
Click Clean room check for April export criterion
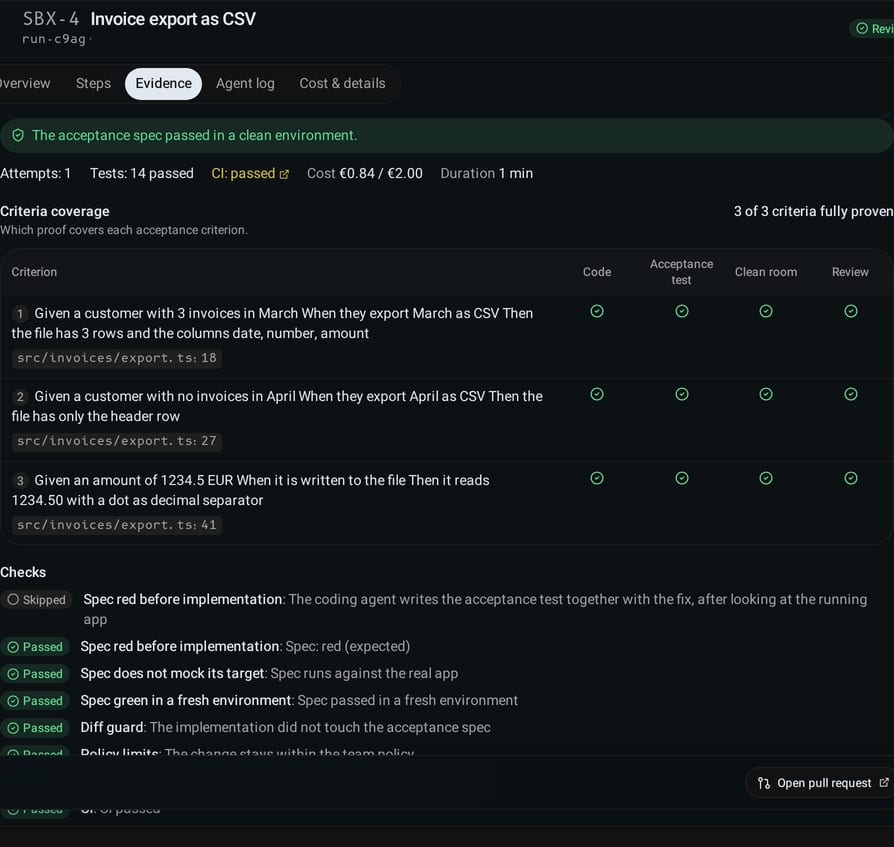pyautogui.click(x=766, y=394)
